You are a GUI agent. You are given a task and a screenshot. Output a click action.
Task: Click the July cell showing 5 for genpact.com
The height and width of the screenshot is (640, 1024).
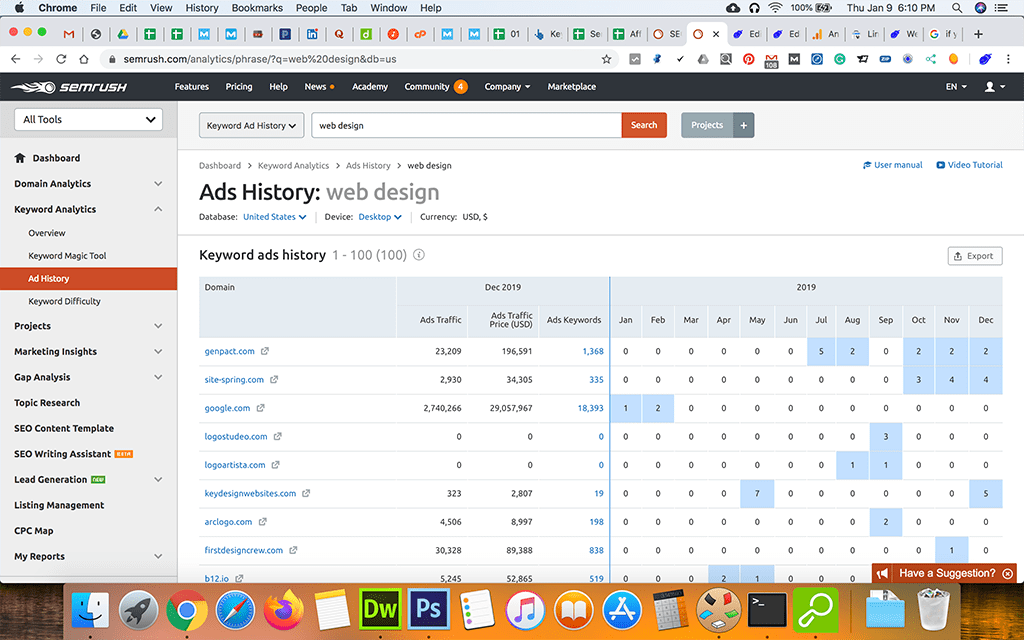point(821,351)
